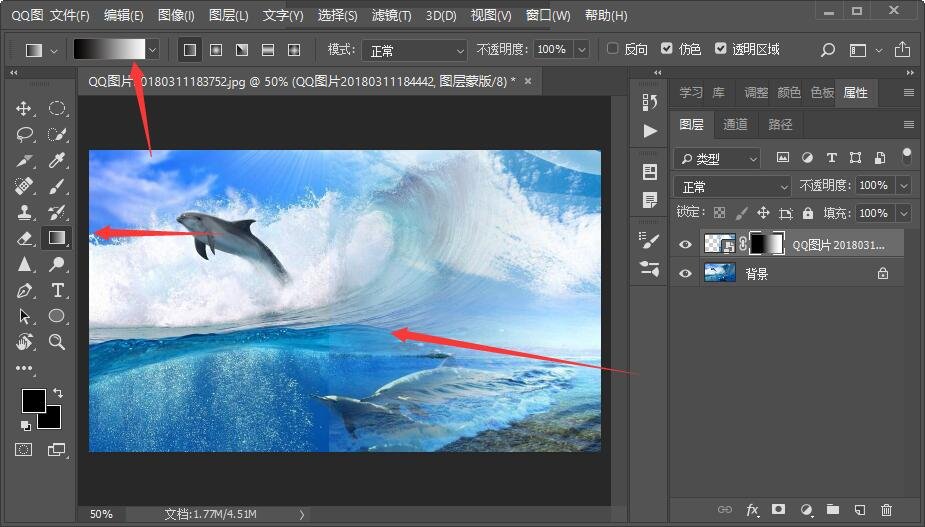Switch to the 路径 tab
Viewport: 925px width, 527px height.
click(x=780, y=124)
